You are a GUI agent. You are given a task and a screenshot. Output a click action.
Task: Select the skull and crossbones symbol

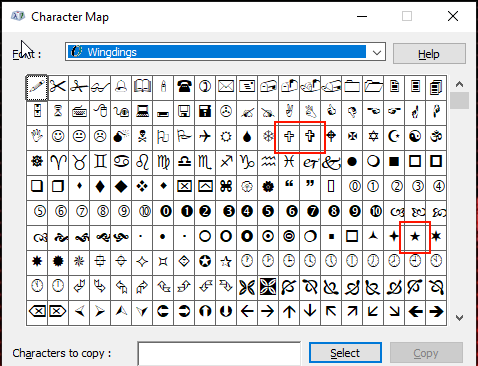pos(142,136)
